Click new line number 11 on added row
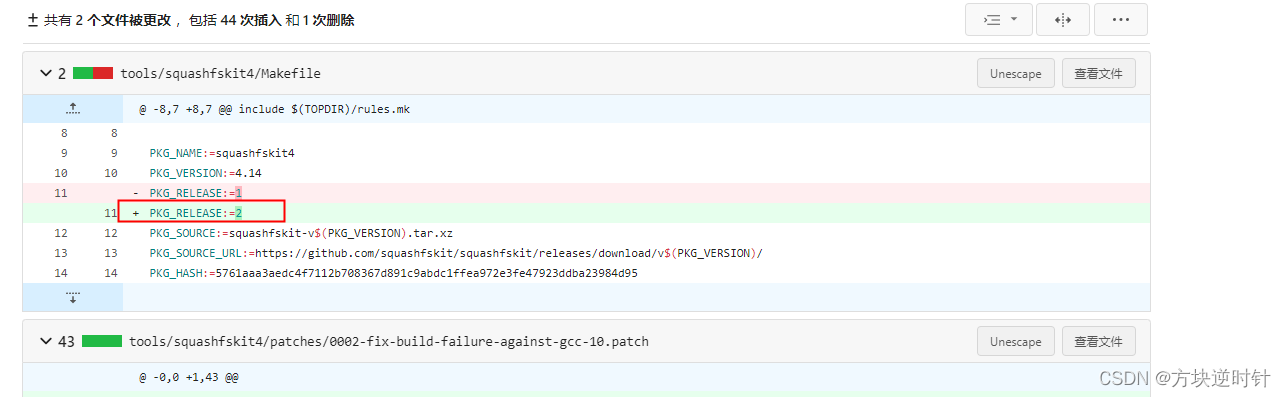 pos(110,213)
